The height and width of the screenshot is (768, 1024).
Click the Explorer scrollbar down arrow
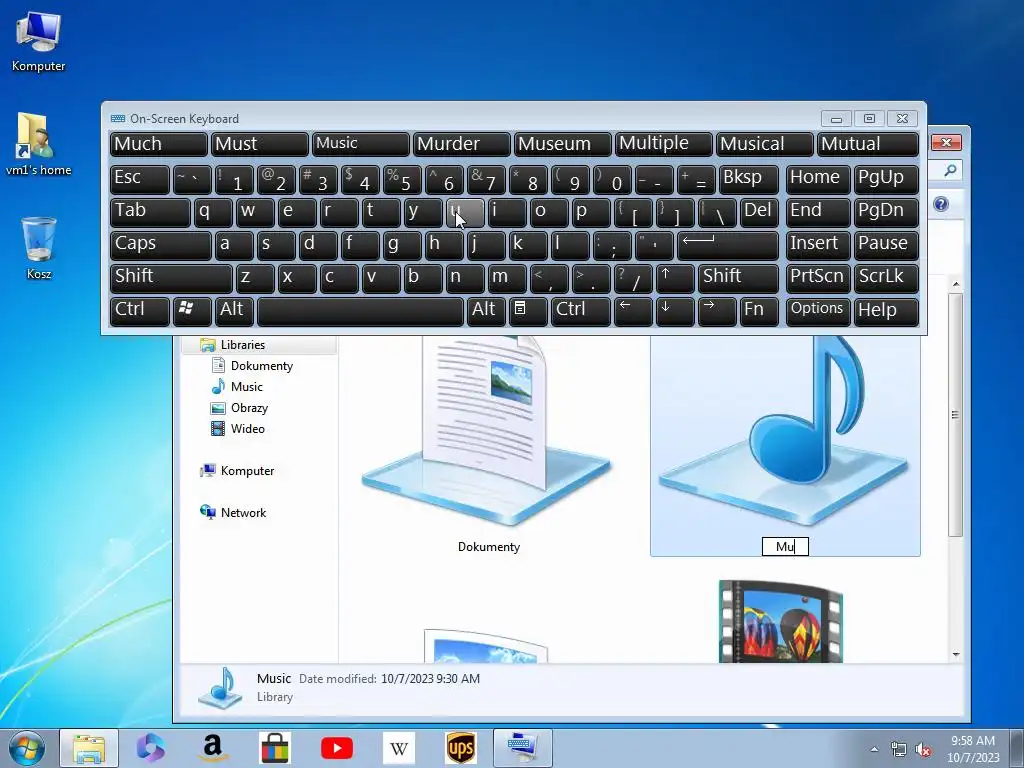[955, 654]
